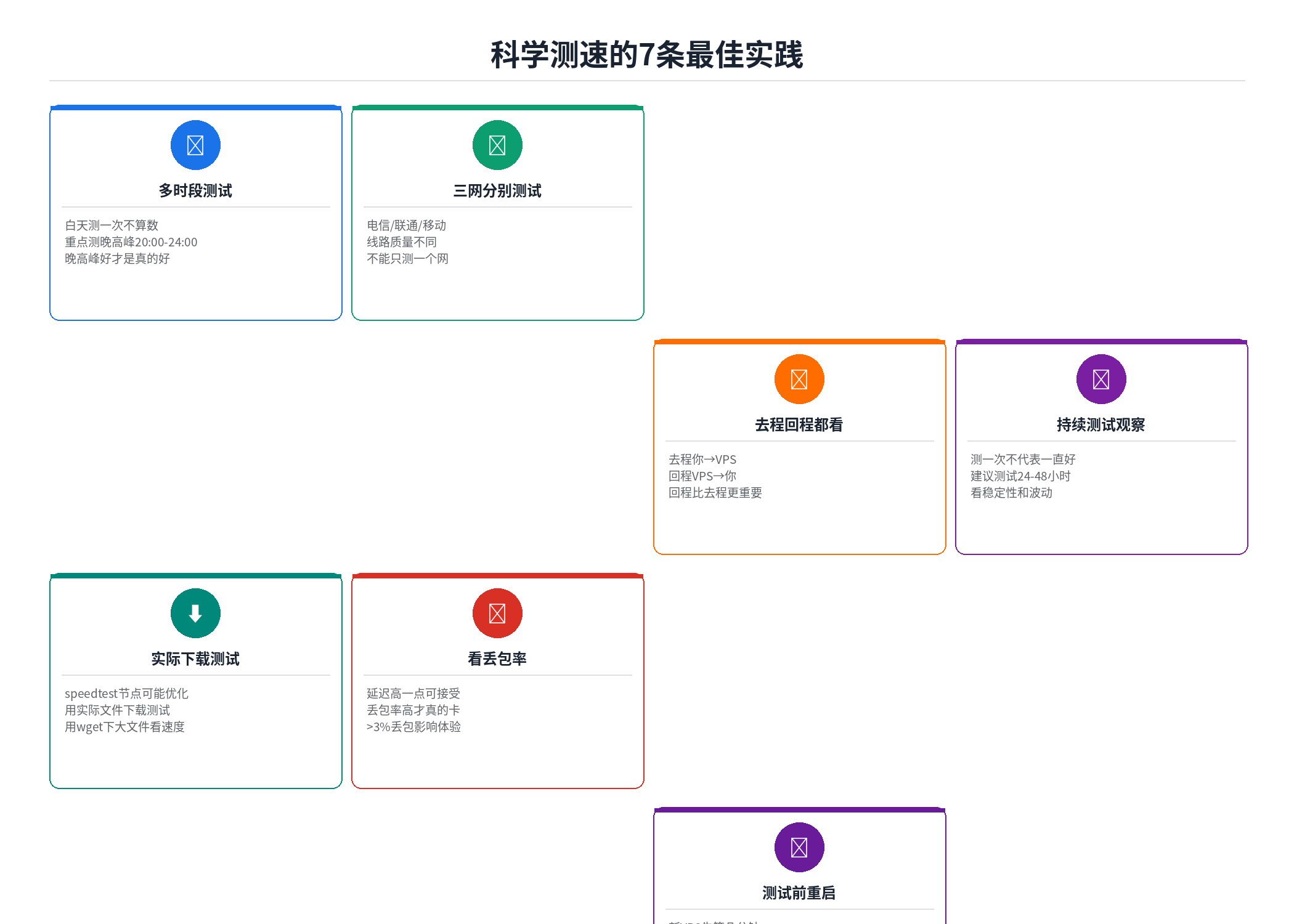This screenshot has height=924, width=1294.
Task: Click the line 用实际文件下载测试
Action: (117, 710)
